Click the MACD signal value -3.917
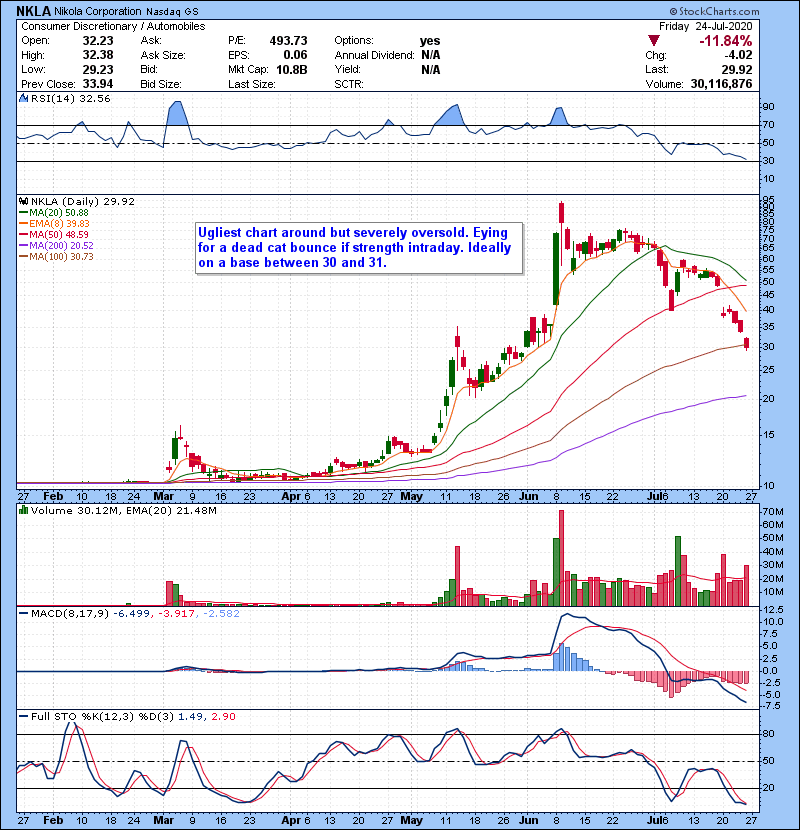 click(x=177, y=614)
